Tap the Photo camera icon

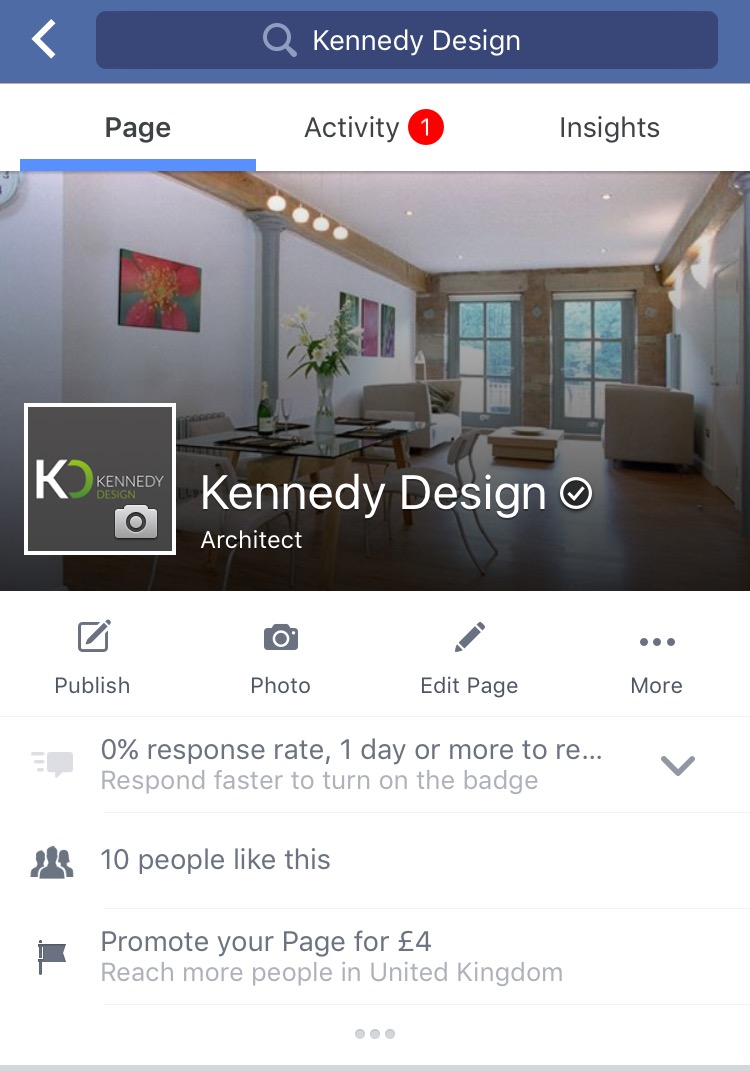tap(281, 637)
